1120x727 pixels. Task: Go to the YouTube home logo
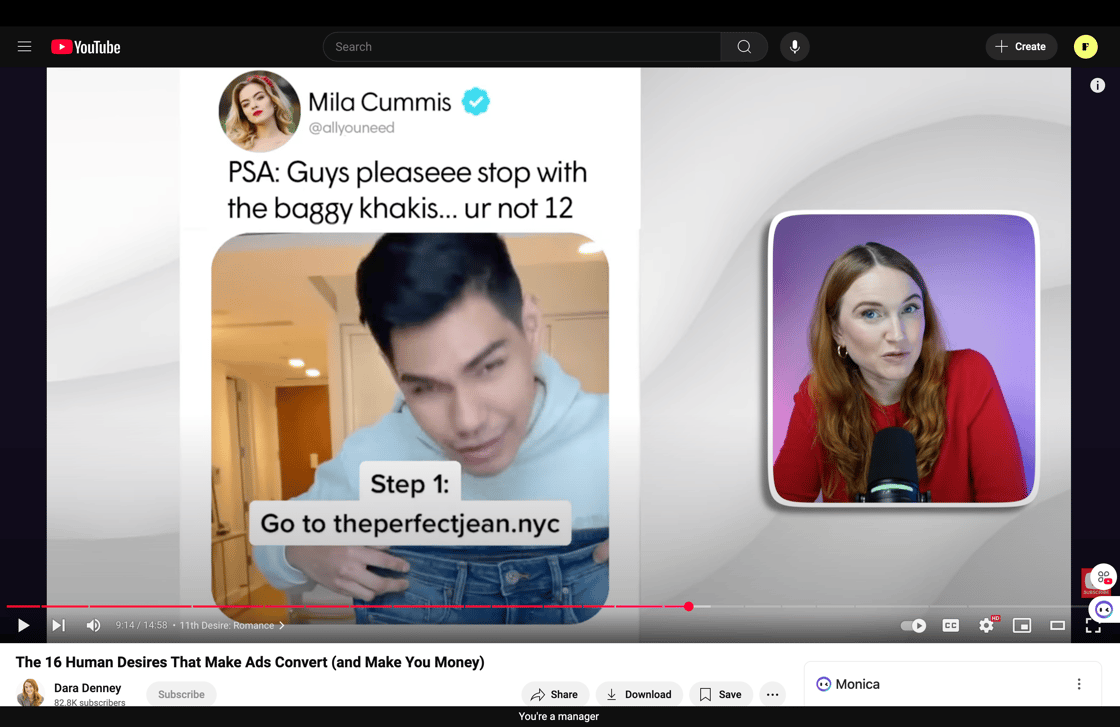click(86, 46)
